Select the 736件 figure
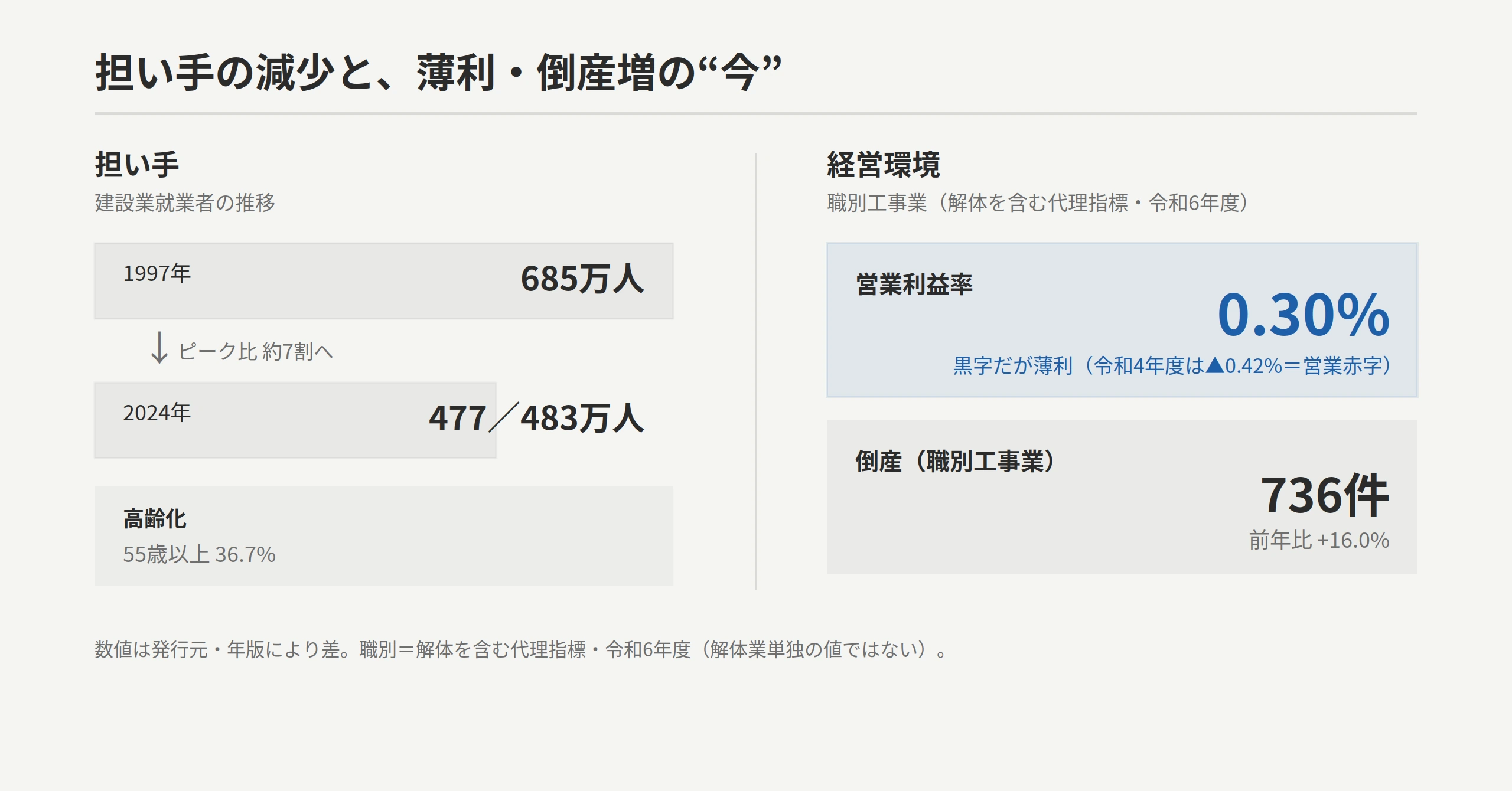The width and height of the screenshot is (1512, 791). (x=1325, y=495)
